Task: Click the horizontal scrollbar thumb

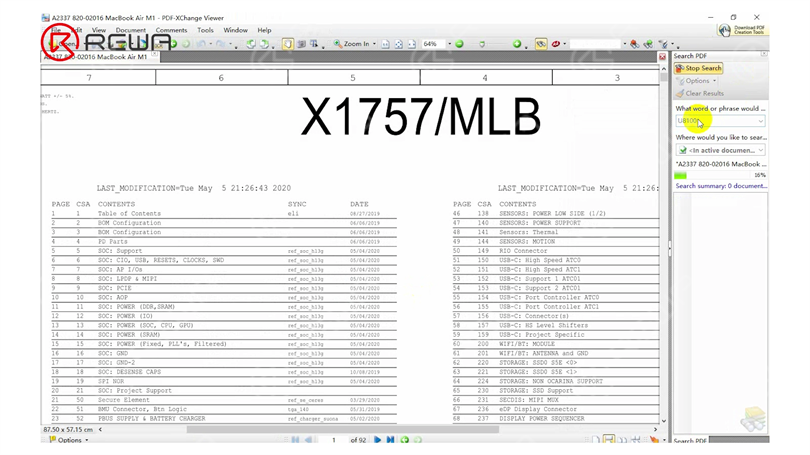Action: tap(342, 429)
